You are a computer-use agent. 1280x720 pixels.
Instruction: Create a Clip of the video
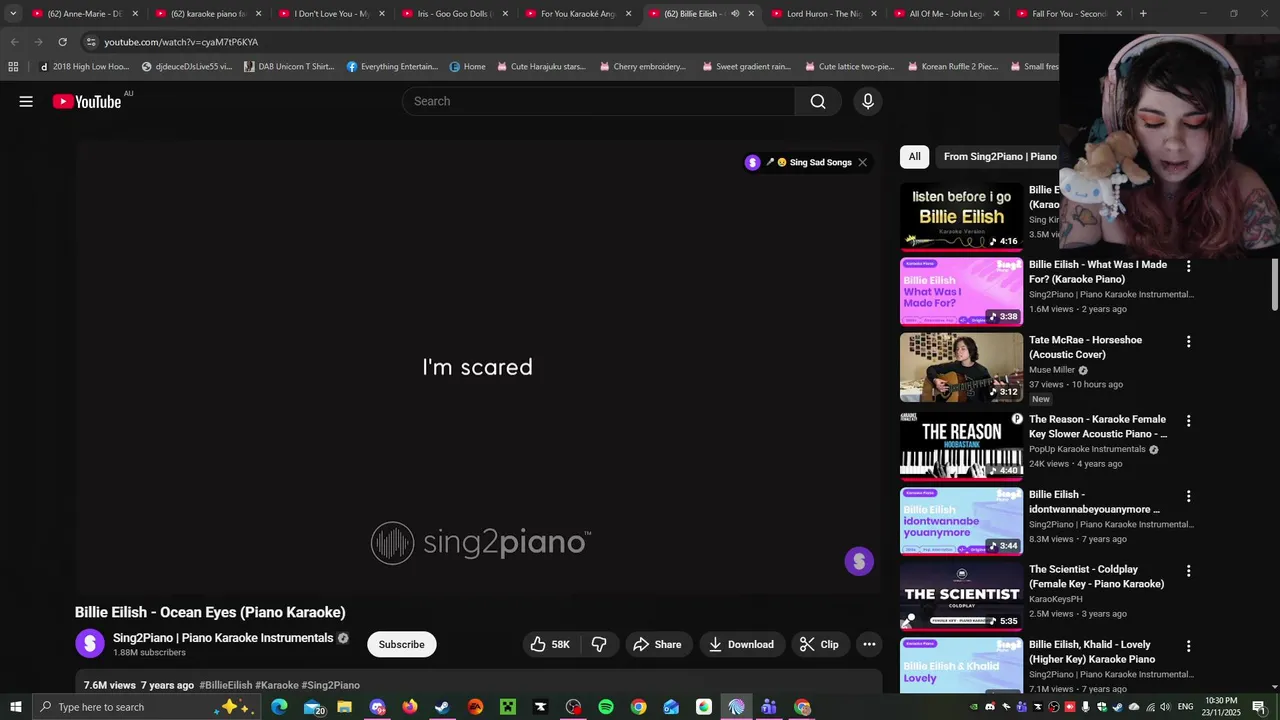pos(819,645)
